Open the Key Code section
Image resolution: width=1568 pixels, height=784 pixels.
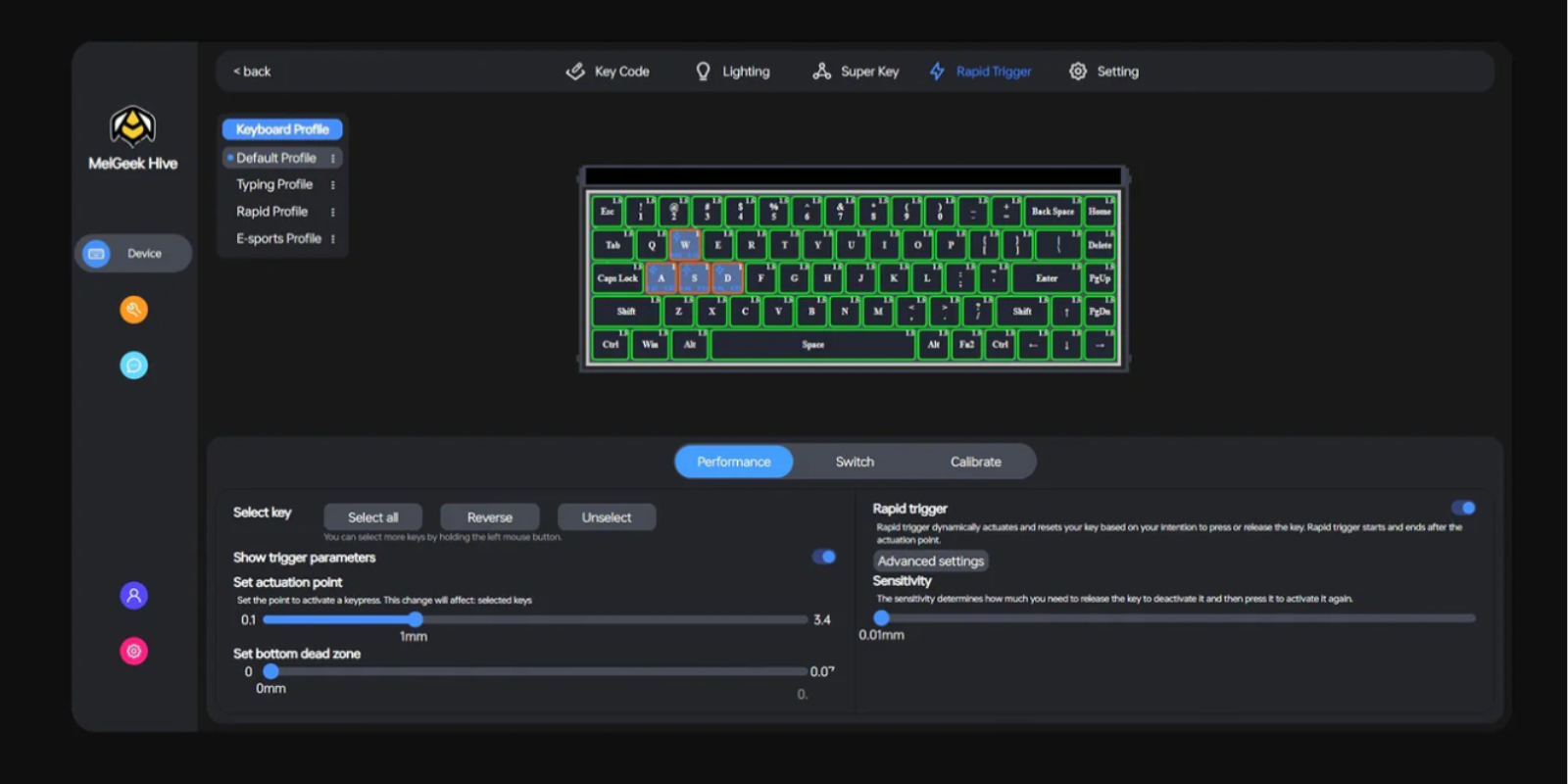click(x=608, y=72)
